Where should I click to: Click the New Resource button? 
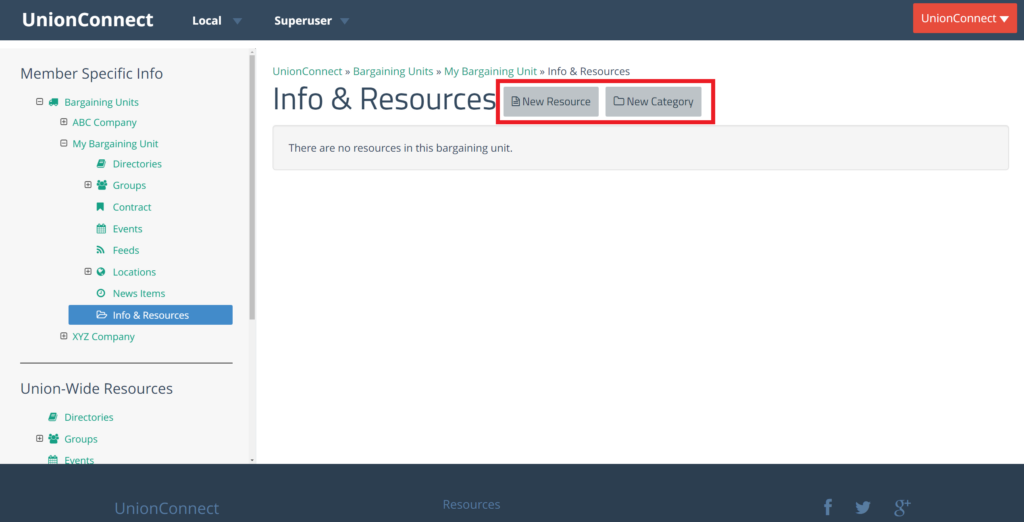(551, 102)
